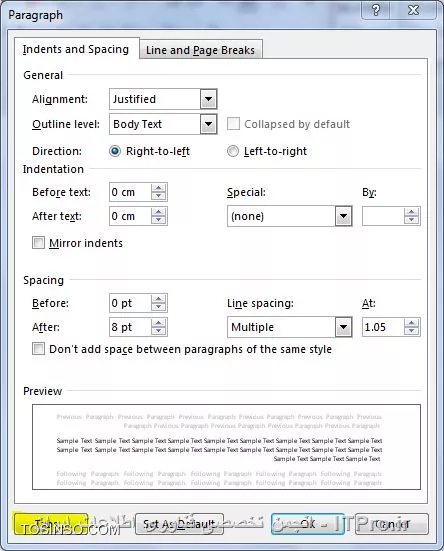Increase the Before text indent with the up arrow
This screenshot has height=551, width=444.
pos(158,188)
